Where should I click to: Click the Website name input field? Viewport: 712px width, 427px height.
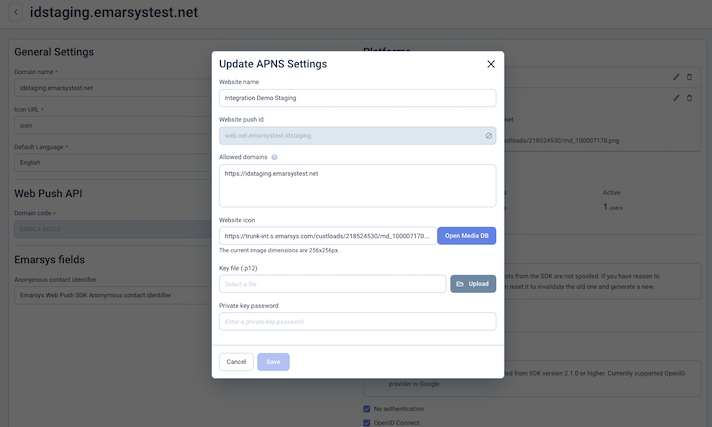pyautogui.click(x=357, y=98)
